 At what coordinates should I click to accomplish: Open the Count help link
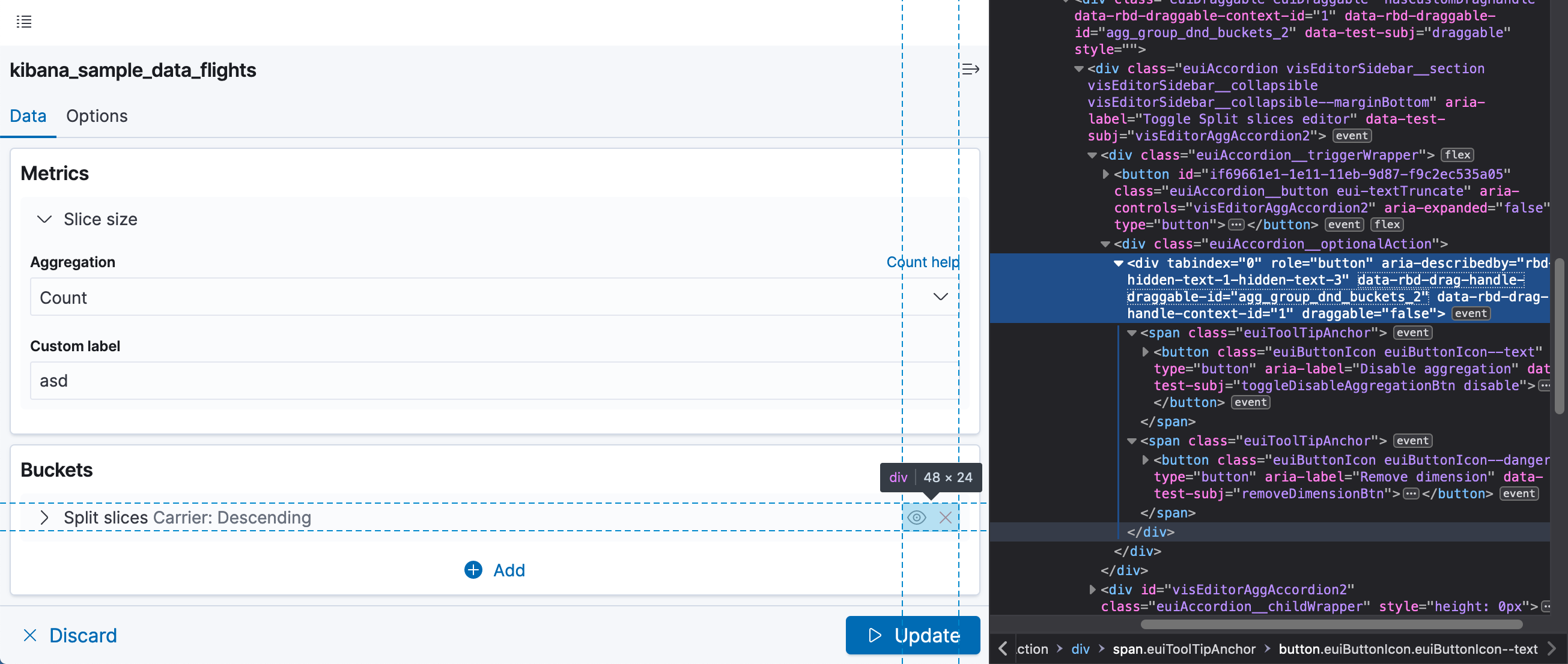point(922,262)
